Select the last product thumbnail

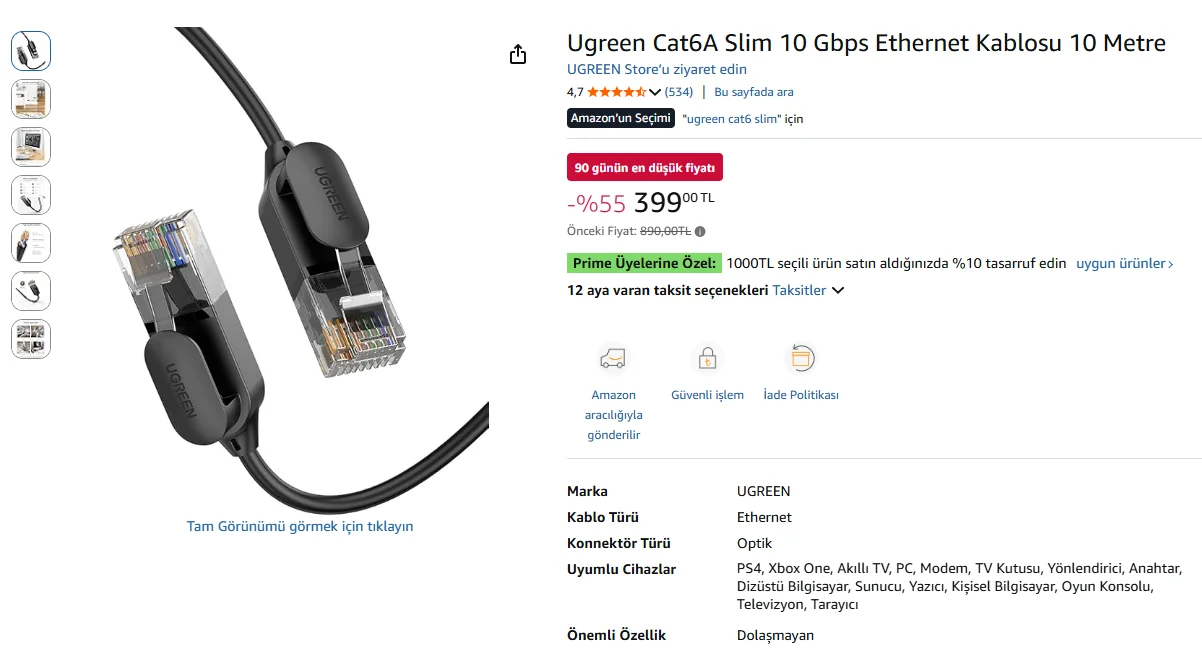[31, 339]
